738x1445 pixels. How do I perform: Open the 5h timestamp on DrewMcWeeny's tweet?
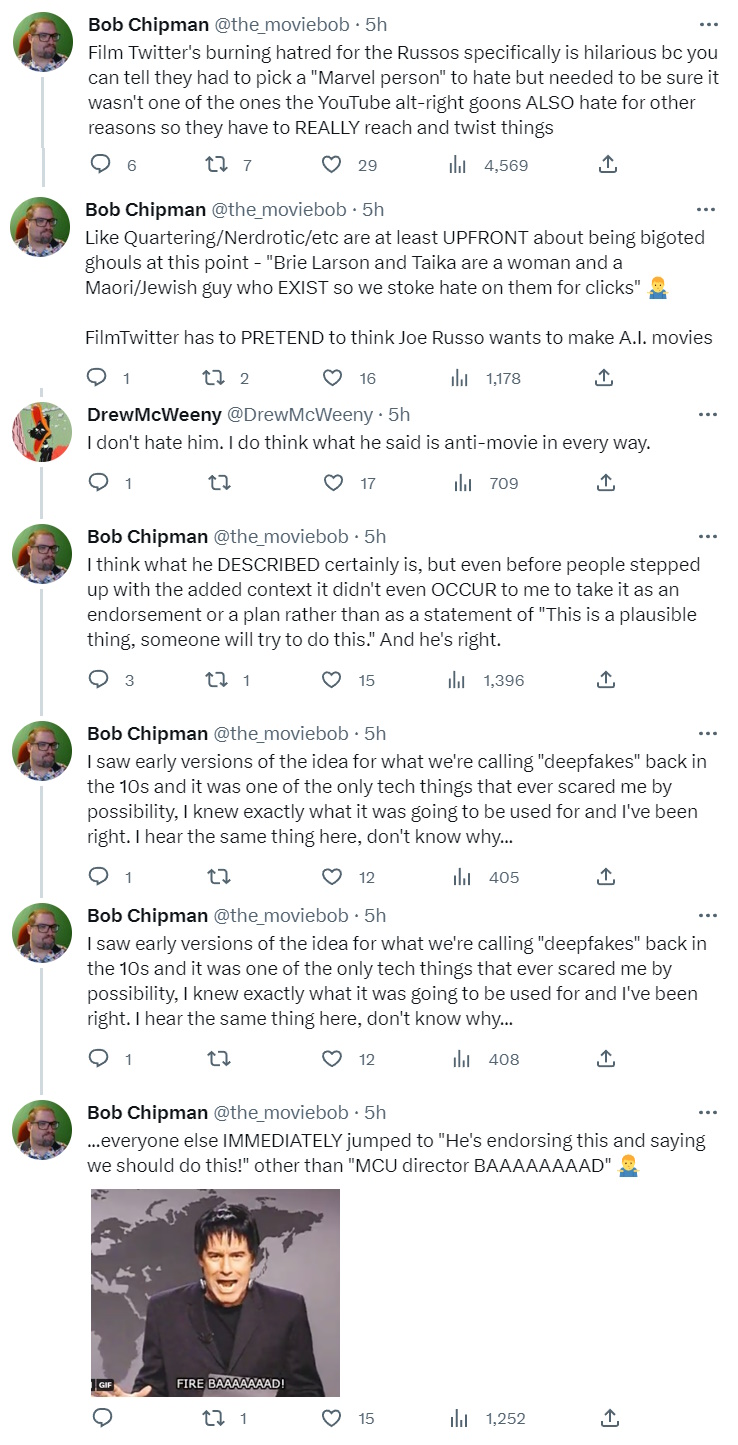tap(399, 414)
